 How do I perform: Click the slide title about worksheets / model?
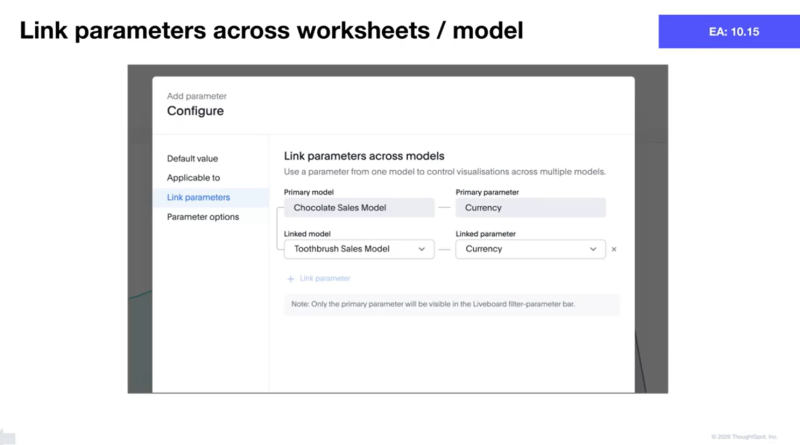(x=271, y=31)
